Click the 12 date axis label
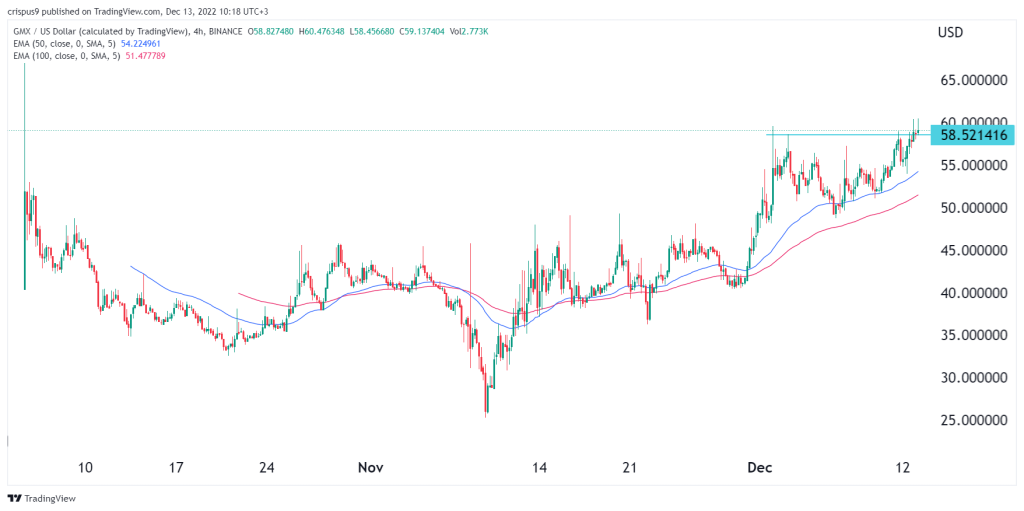 tap(902, 468)
